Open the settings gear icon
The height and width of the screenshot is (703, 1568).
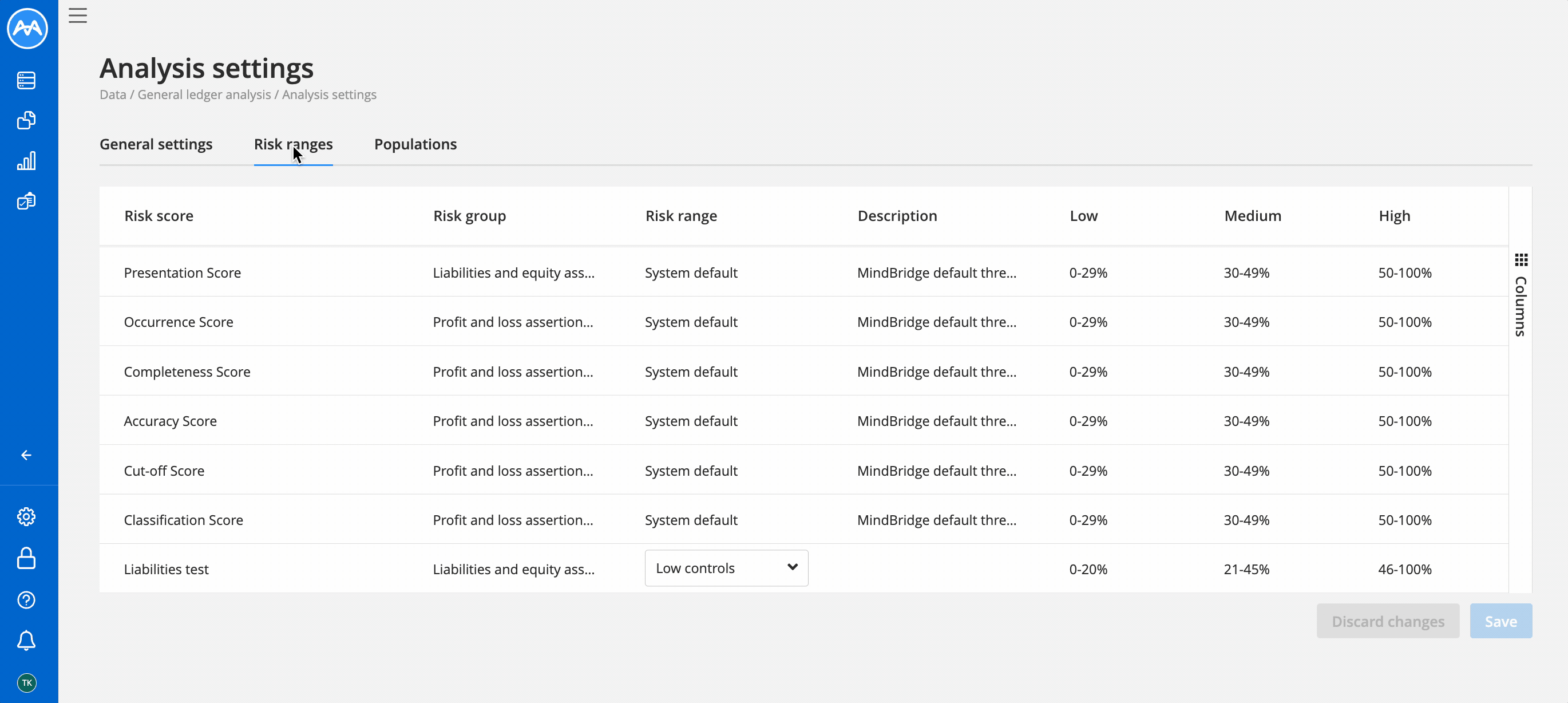[26, 516]
